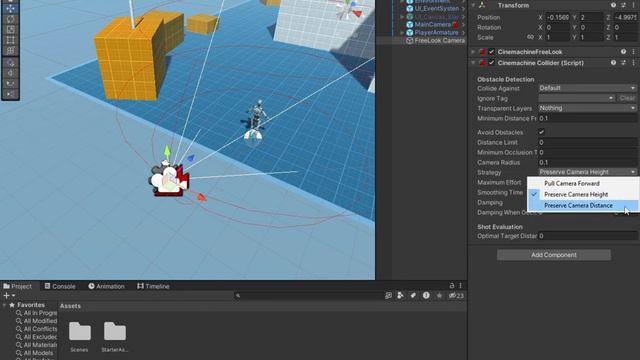Open Cinemachine Collider preset settings icon
Image resolution: width=640 pixels, height=360 pixels.
click(x=624, y=63)
